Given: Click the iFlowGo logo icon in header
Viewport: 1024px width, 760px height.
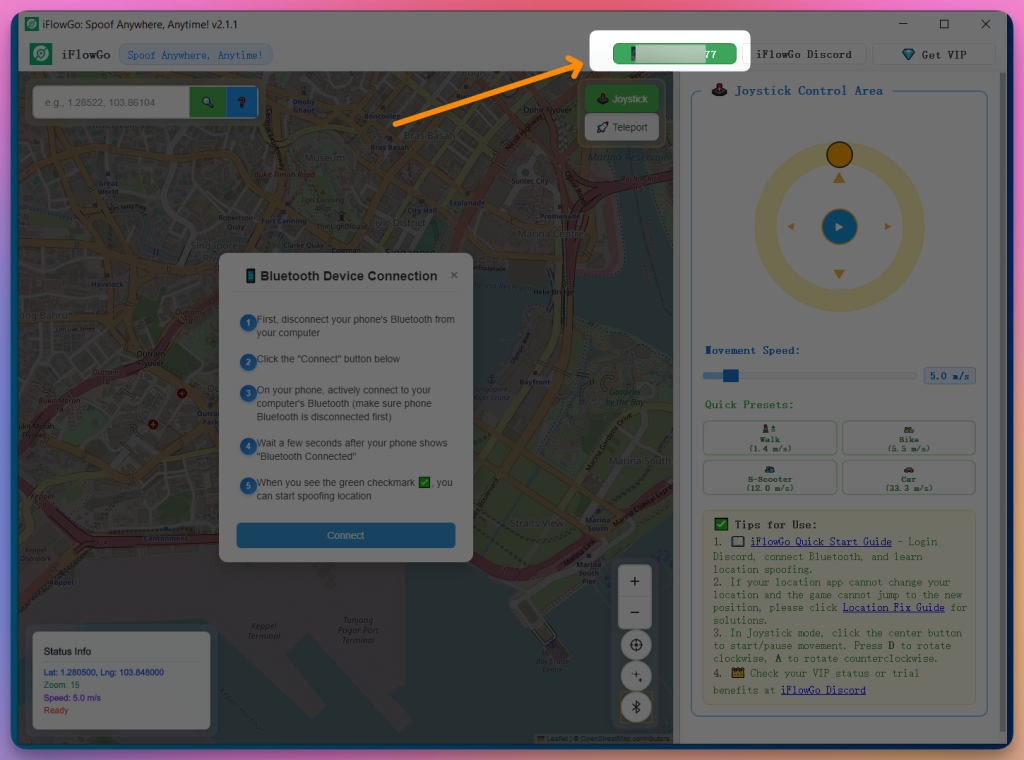Looking at the screenshot, I should [x=41, y=54].
